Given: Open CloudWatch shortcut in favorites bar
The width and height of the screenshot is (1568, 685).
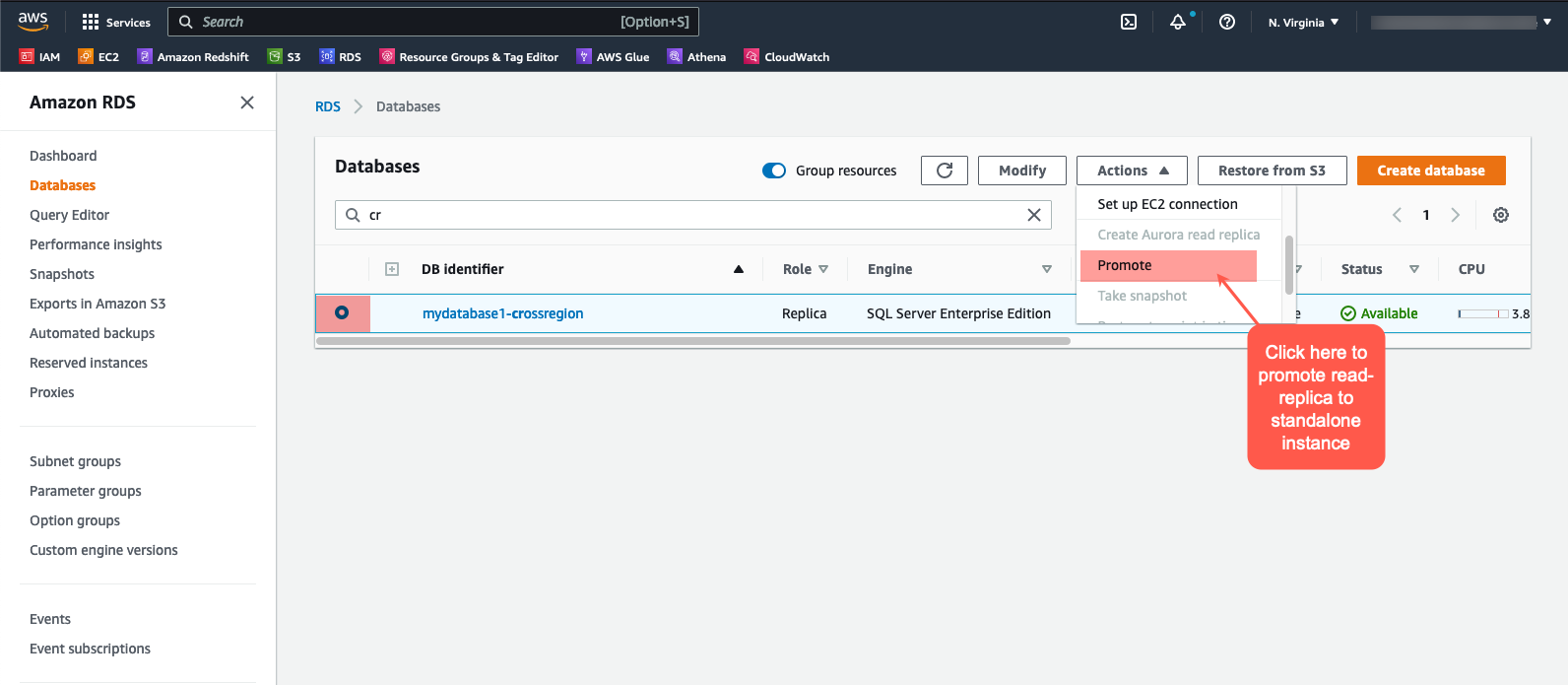Looking at the screenshot, I should (787, 57).
